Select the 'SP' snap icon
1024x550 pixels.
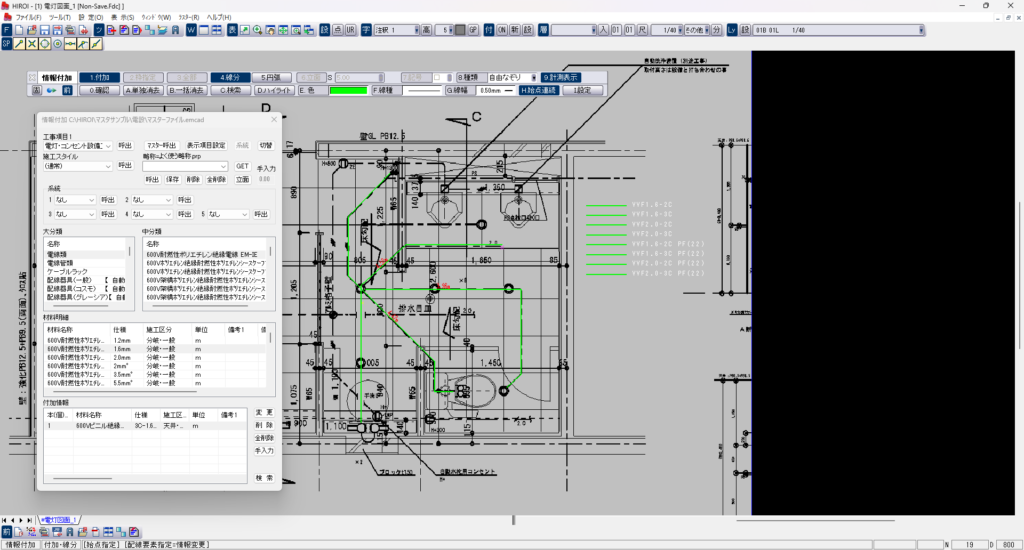click(6, 44)
